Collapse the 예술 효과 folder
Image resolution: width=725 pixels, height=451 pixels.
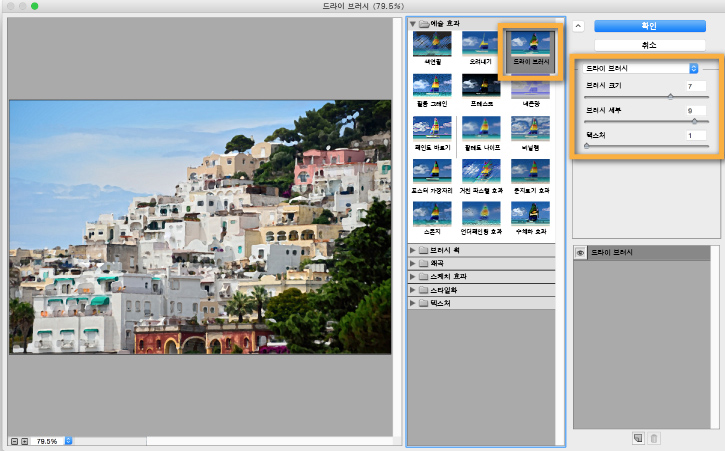coord(412,24)
